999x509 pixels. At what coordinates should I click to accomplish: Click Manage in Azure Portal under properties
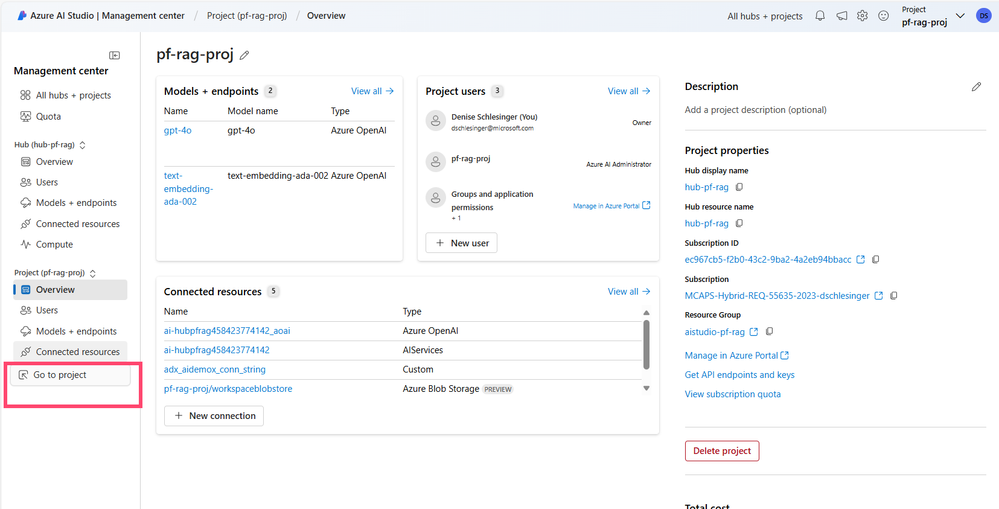[x=737, y=355]
